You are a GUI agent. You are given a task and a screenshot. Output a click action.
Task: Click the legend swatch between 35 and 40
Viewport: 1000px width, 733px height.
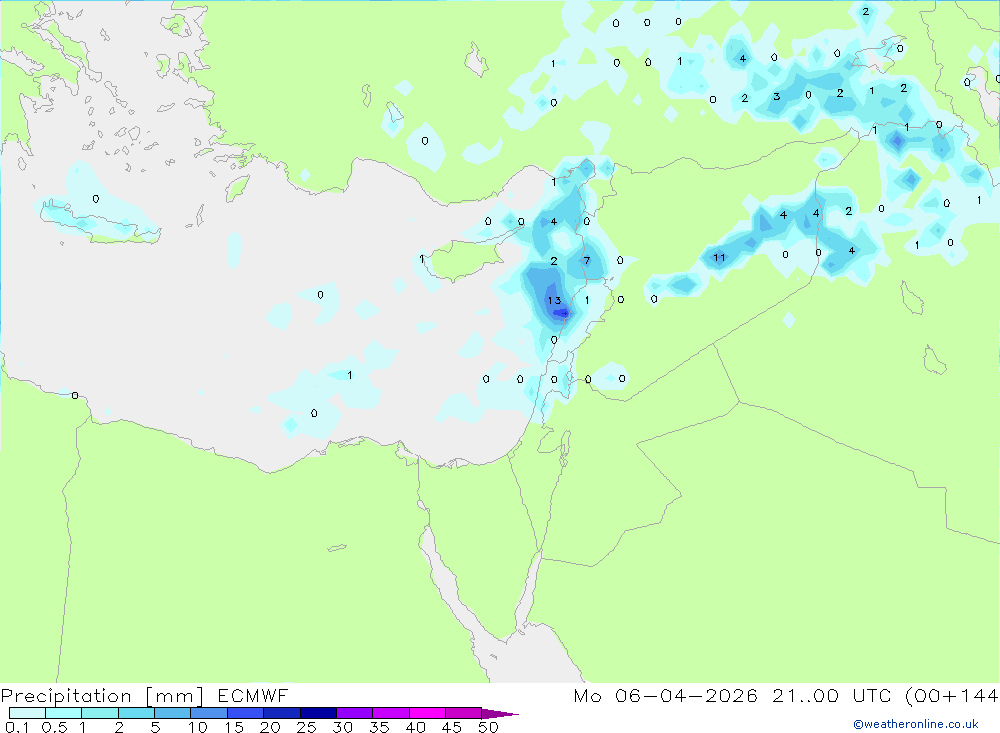391,713
